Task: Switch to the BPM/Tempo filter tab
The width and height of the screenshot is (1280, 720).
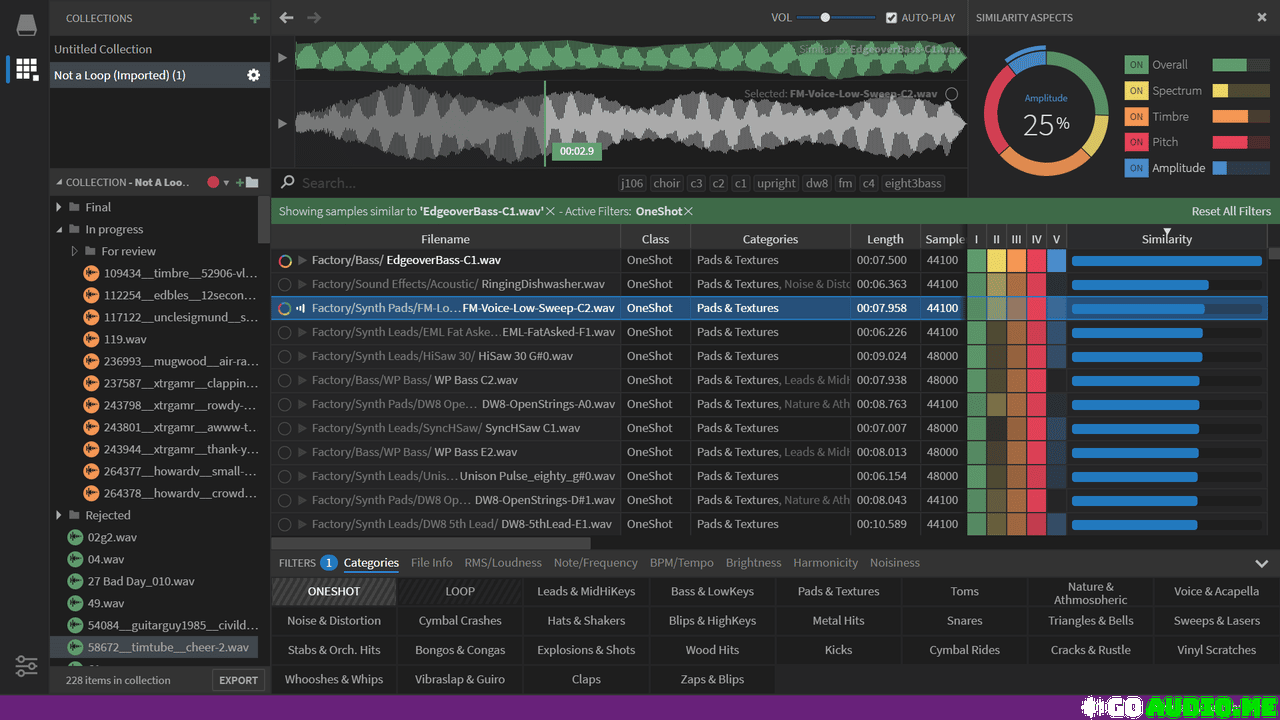Action: [681, 563]
